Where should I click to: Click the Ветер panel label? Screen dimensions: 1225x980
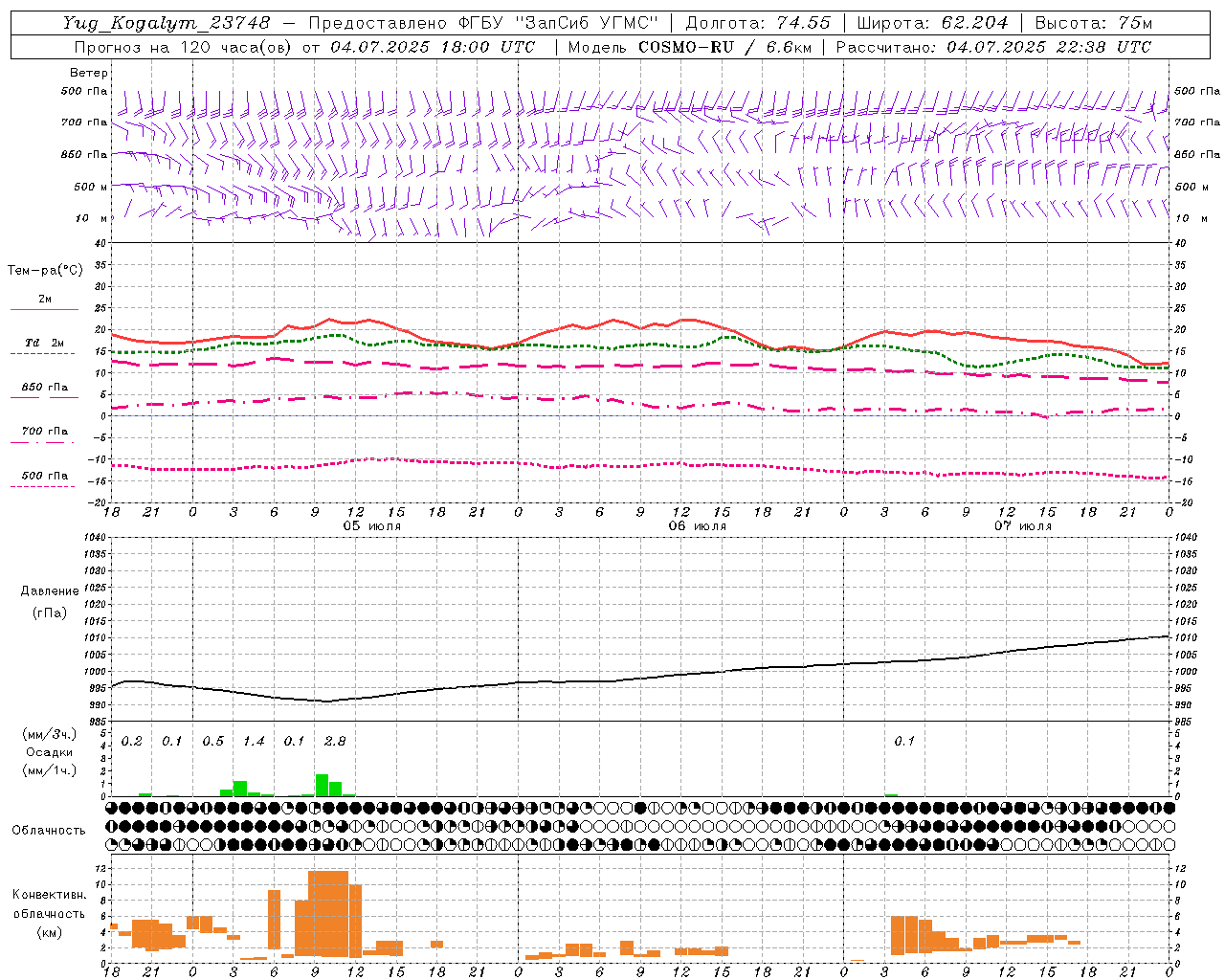[89, 73]
